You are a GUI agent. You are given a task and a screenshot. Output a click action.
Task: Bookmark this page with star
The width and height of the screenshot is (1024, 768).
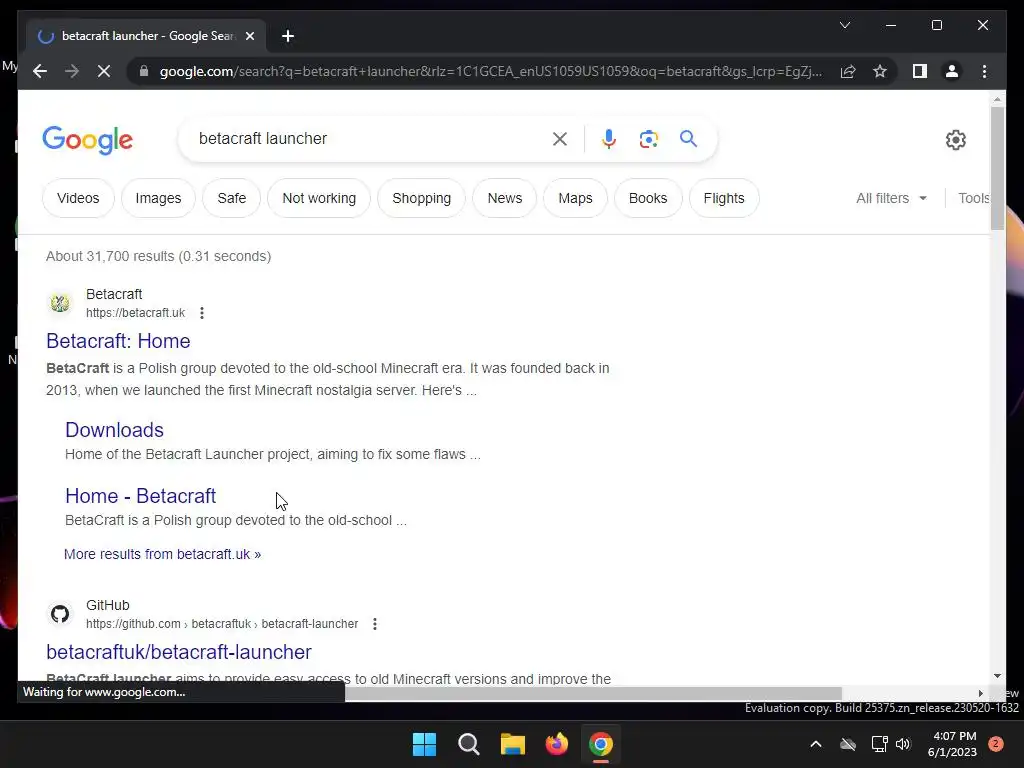tap(880, 71)
